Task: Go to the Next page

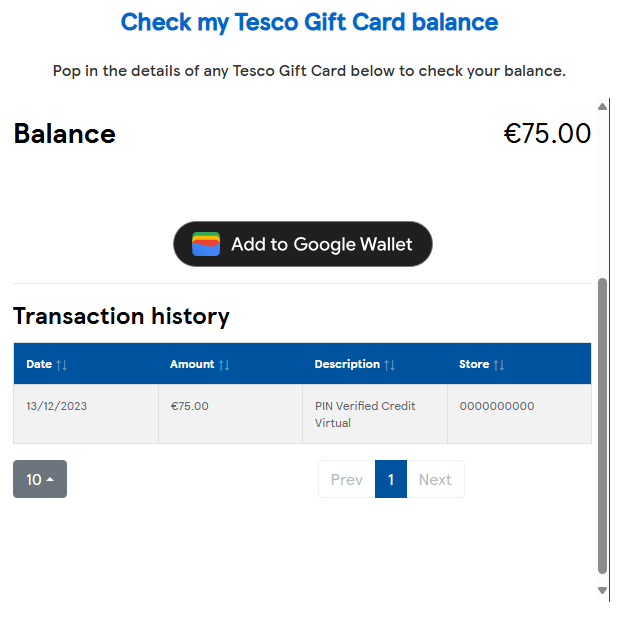Action: point(435,479)
